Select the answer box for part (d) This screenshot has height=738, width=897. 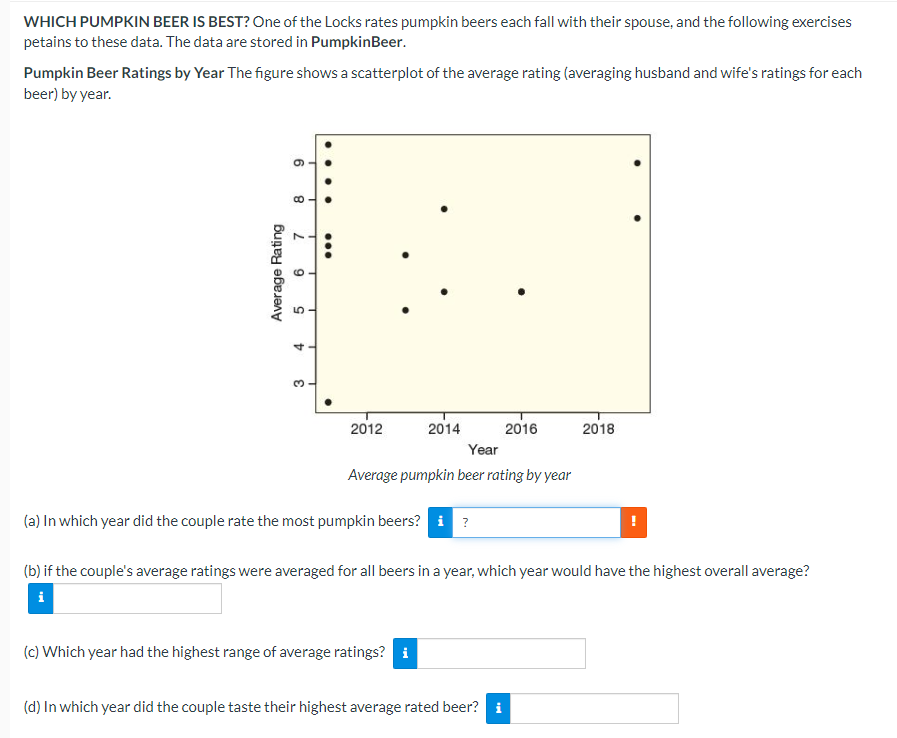tap(595, 708)
